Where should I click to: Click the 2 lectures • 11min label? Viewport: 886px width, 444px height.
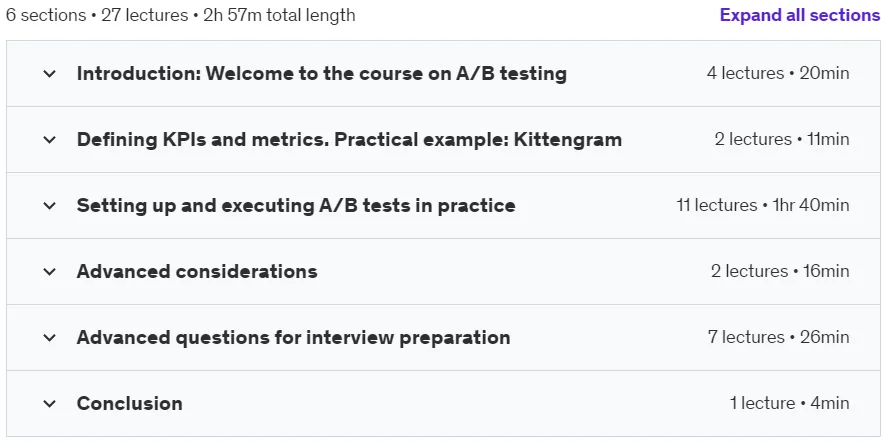(781, 140)
